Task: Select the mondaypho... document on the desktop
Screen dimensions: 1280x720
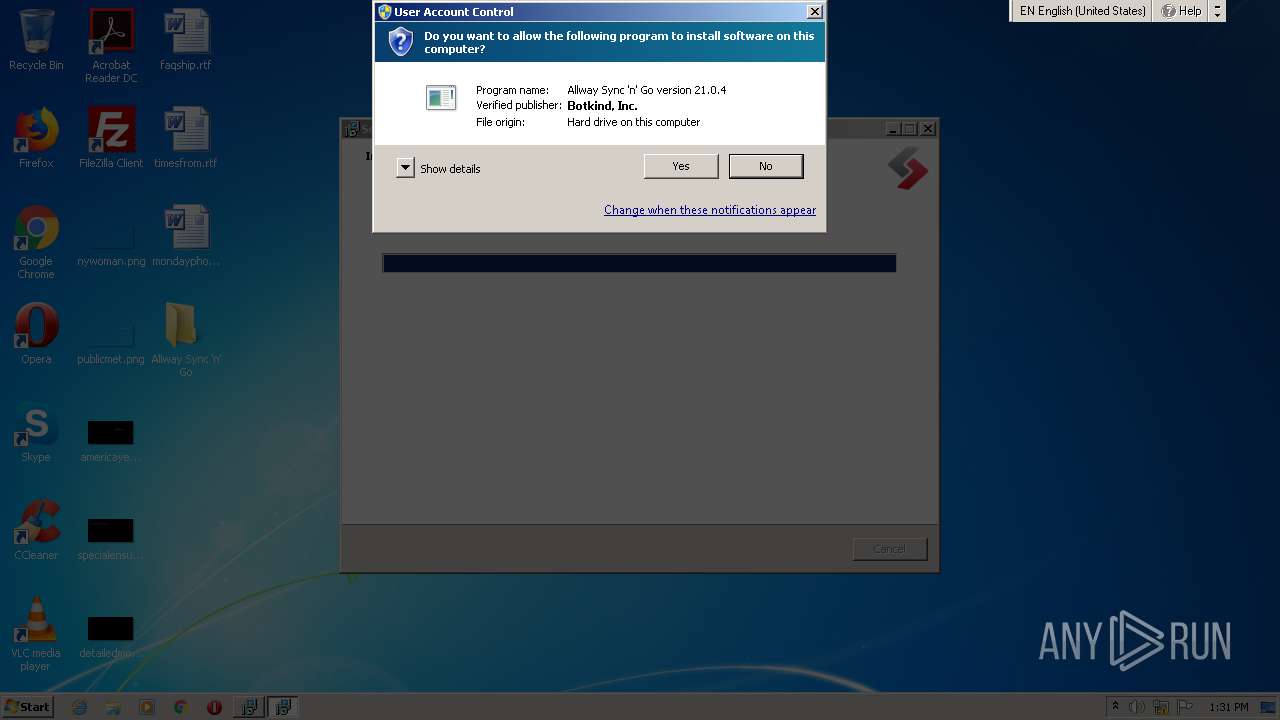Action: pos(186,236)
